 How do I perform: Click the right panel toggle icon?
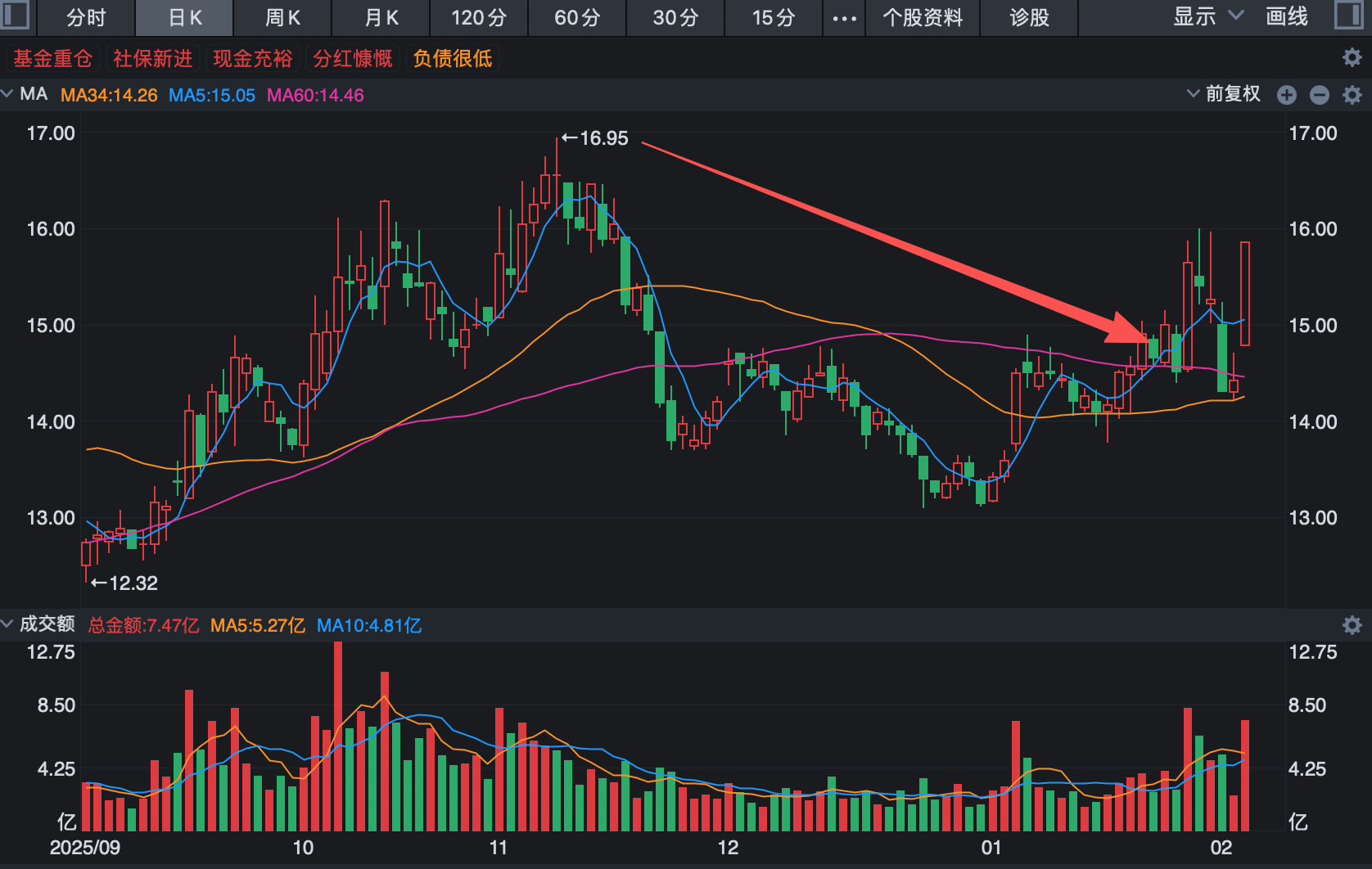tap(1348, 16)
